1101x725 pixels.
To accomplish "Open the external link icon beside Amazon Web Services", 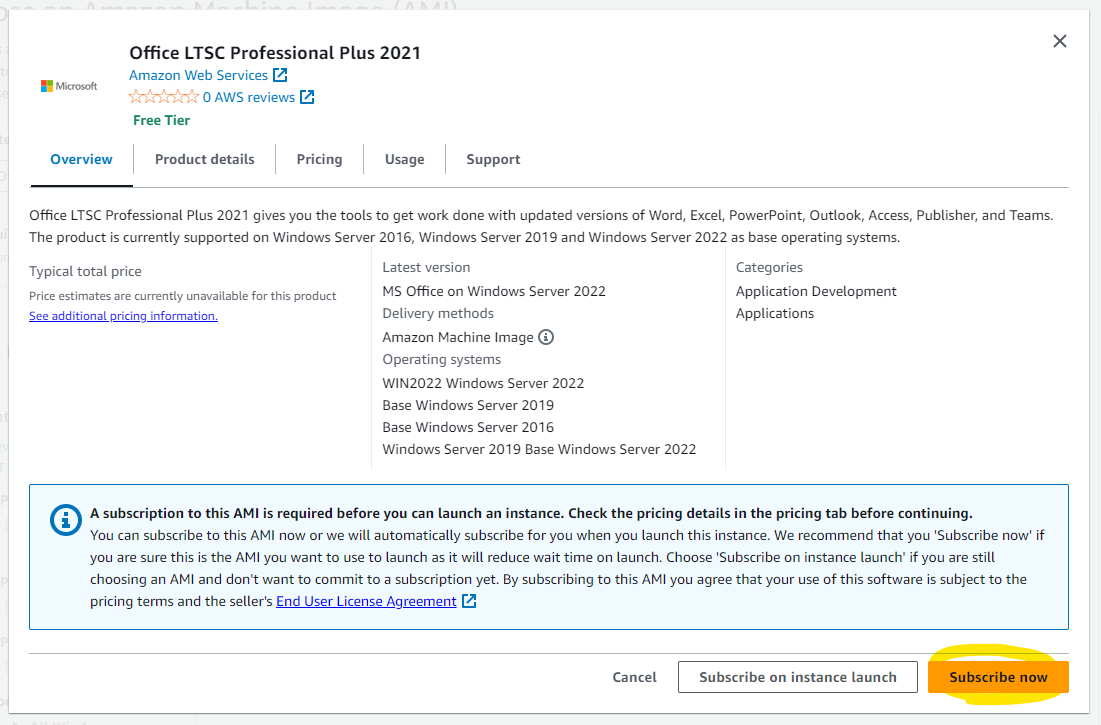I will tap(279, 74).
